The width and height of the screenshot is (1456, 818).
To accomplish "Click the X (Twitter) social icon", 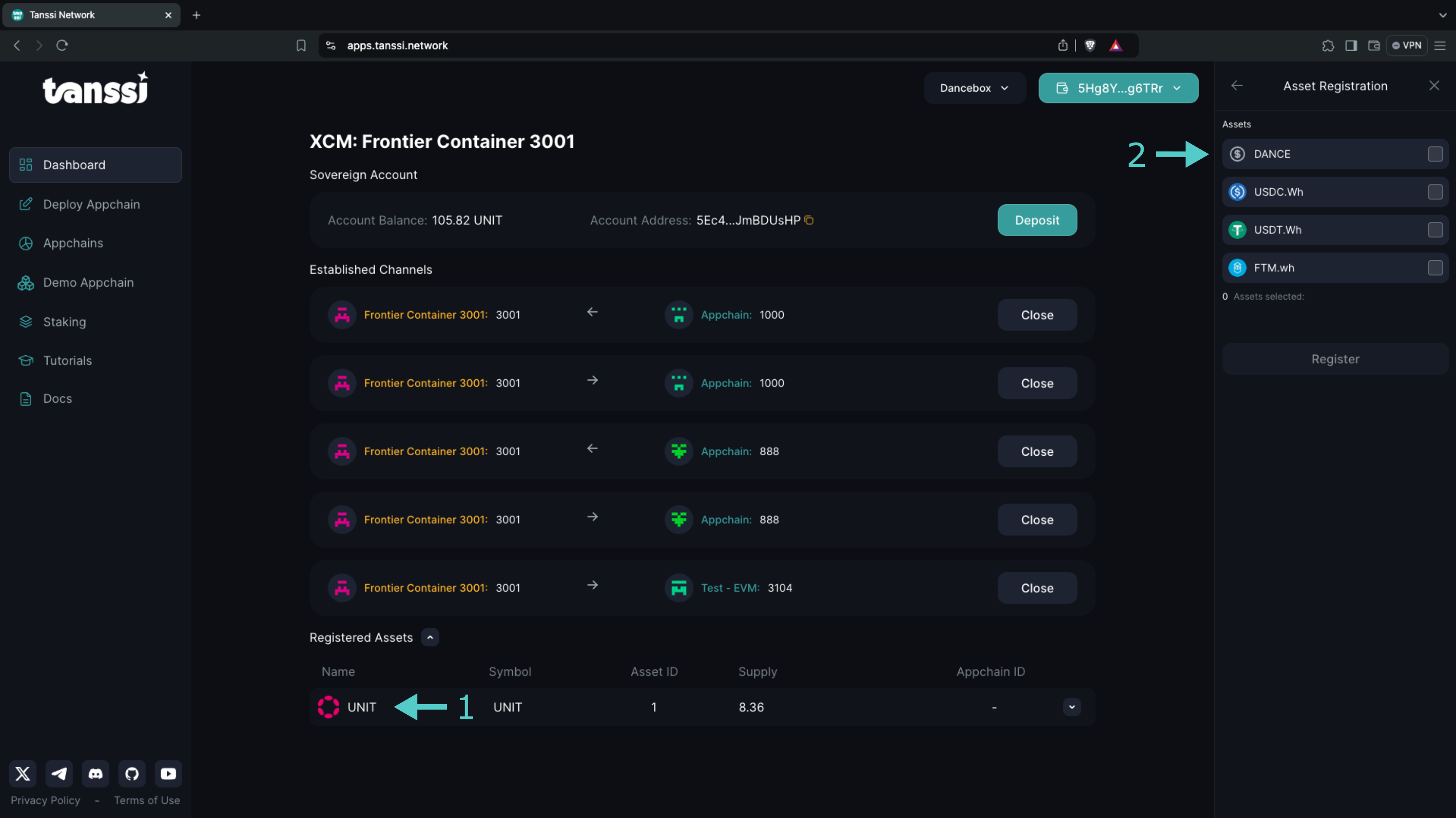I will pos(23,773).
